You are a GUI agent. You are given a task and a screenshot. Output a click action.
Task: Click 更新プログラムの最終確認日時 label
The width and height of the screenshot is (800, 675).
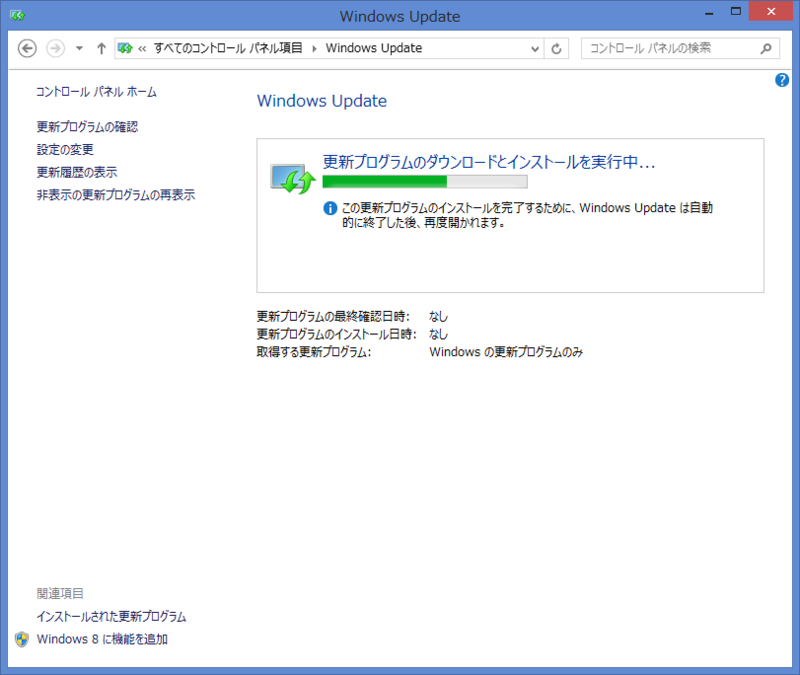click(333, 316)
